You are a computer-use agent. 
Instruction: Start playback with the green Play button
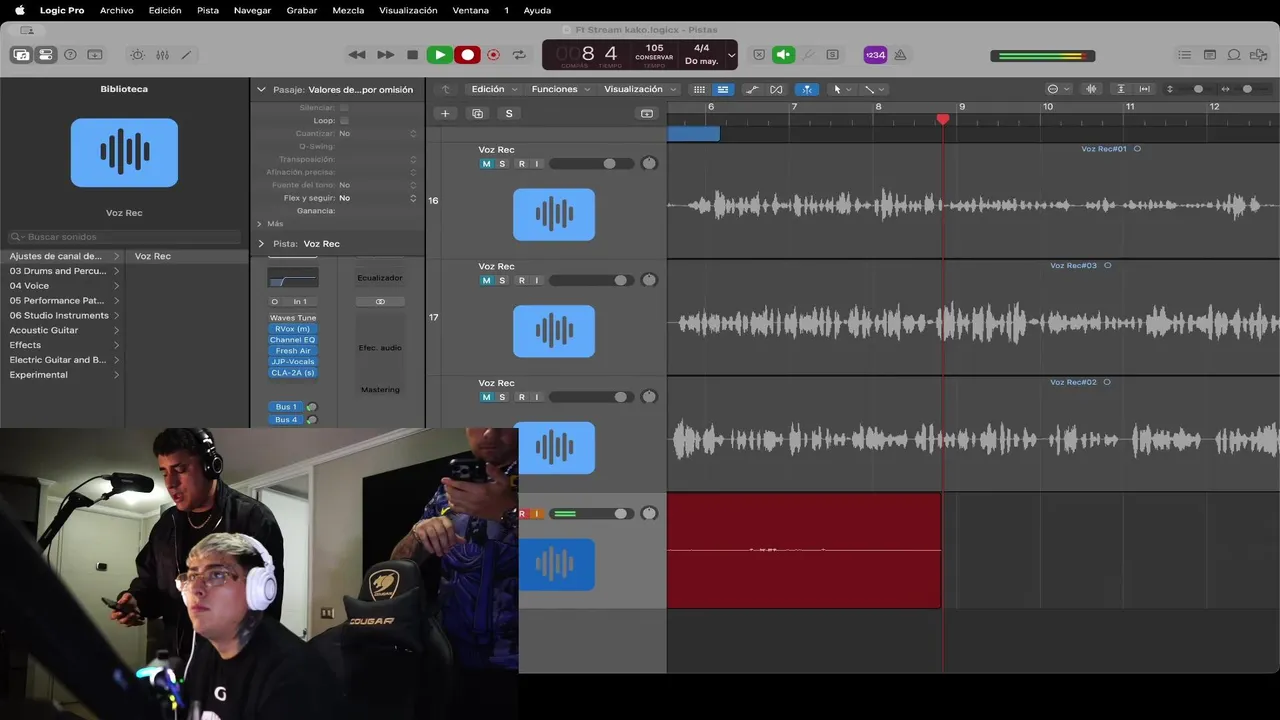tap(439, 55)
